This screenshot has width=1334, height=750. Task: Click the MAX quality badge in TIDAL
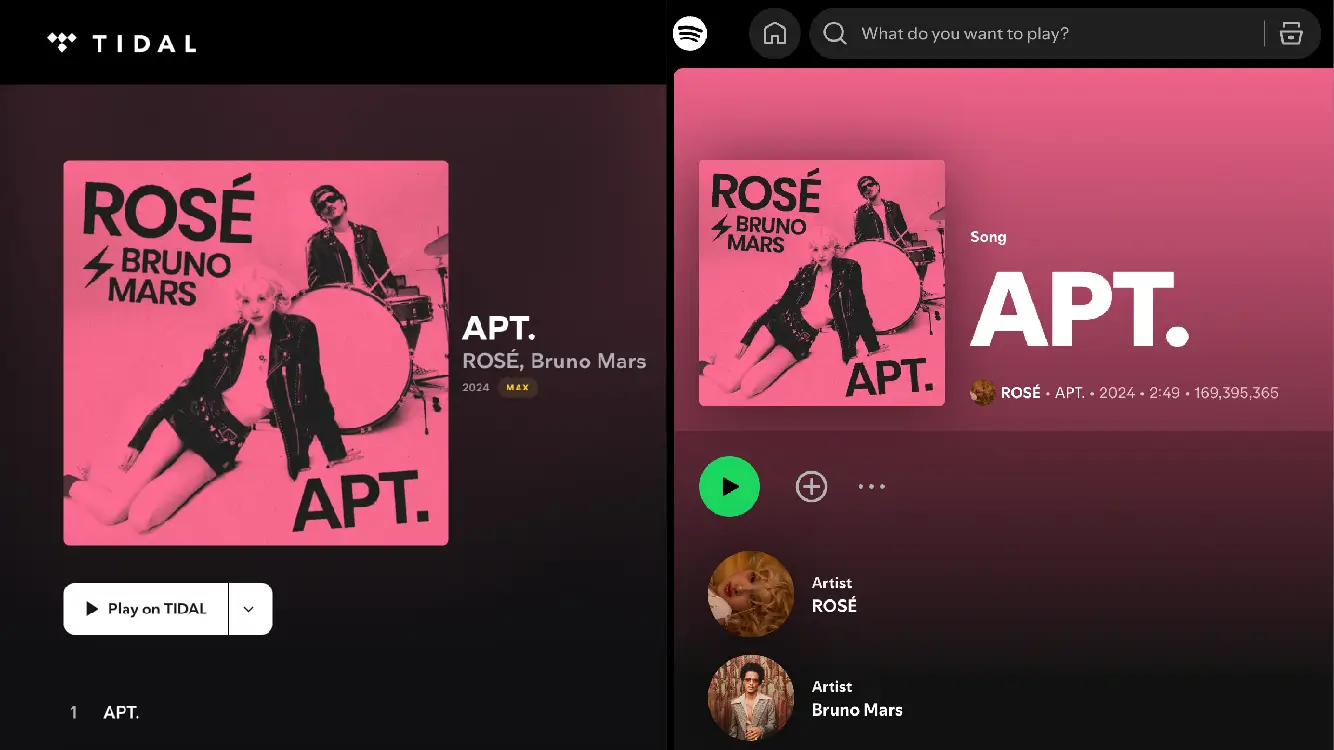(x=518, y=387)
